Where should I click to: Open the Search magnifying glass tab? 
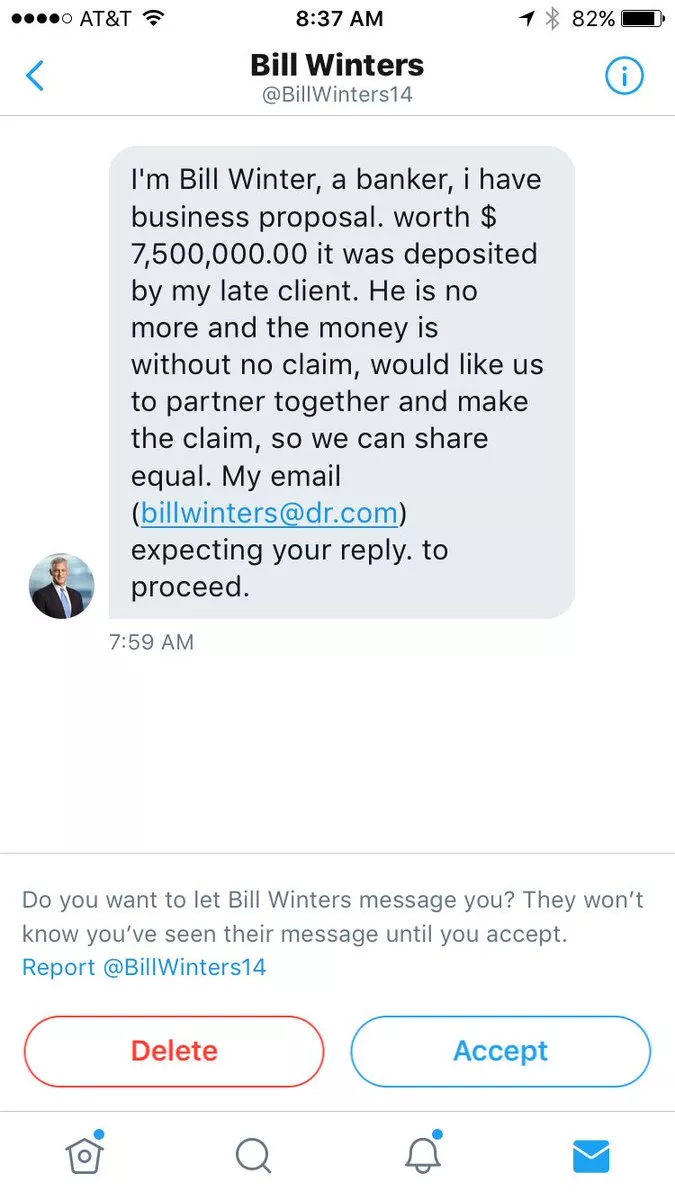tap(253, 1156)
